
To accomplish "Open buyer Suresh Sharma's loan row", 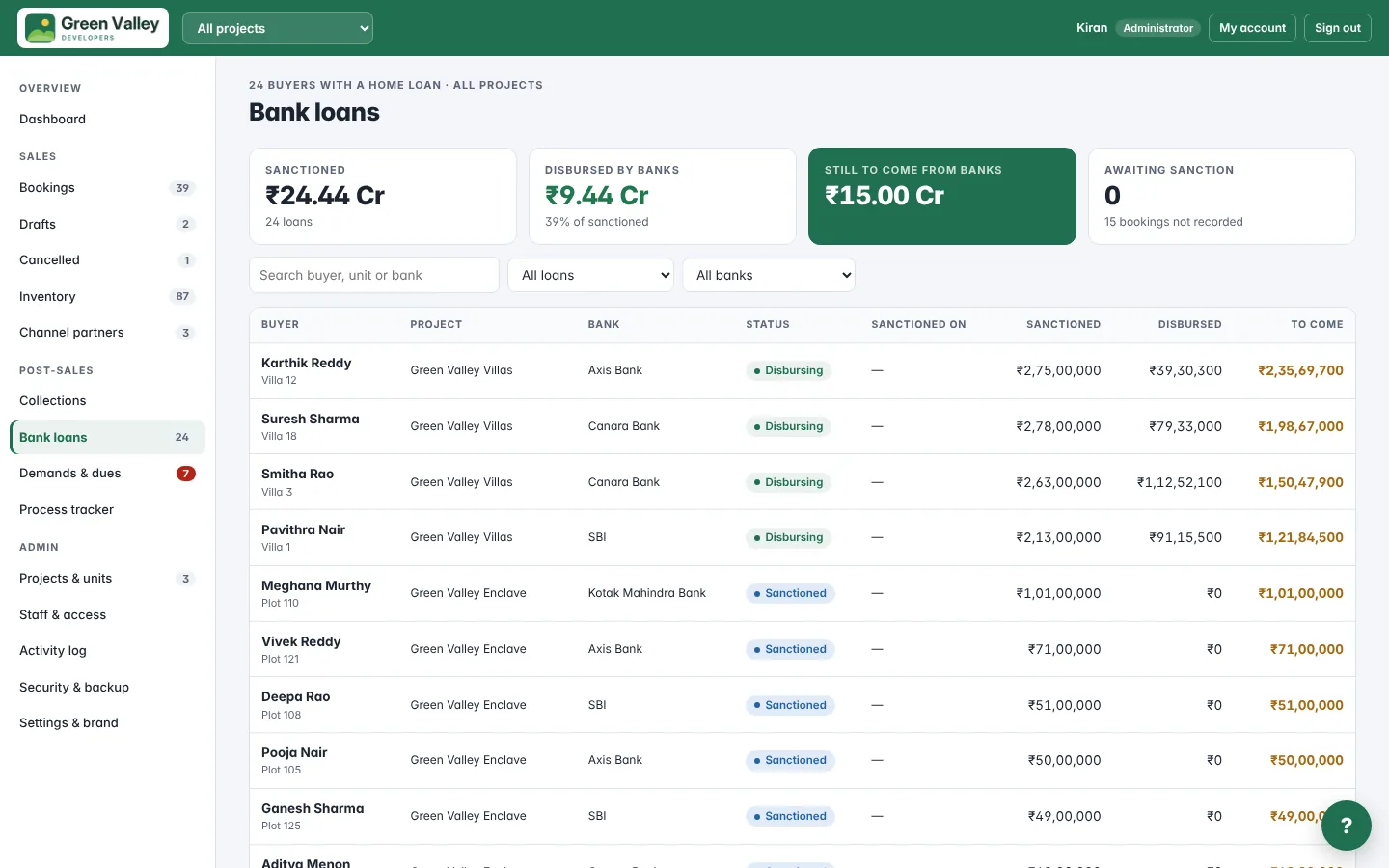I will [x=803, y=427].
